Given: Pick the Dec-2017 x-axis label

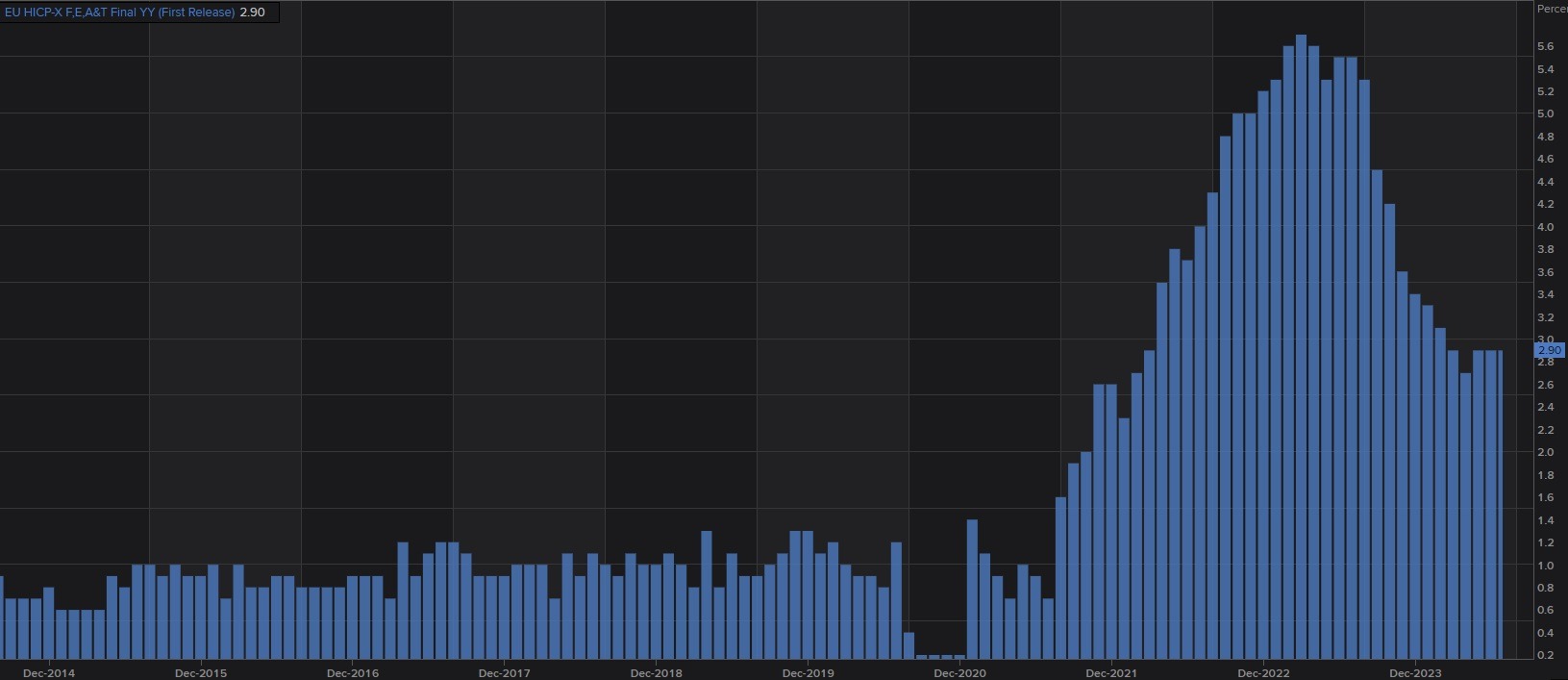Looking at the screenshot, I should tap(504, 672).
